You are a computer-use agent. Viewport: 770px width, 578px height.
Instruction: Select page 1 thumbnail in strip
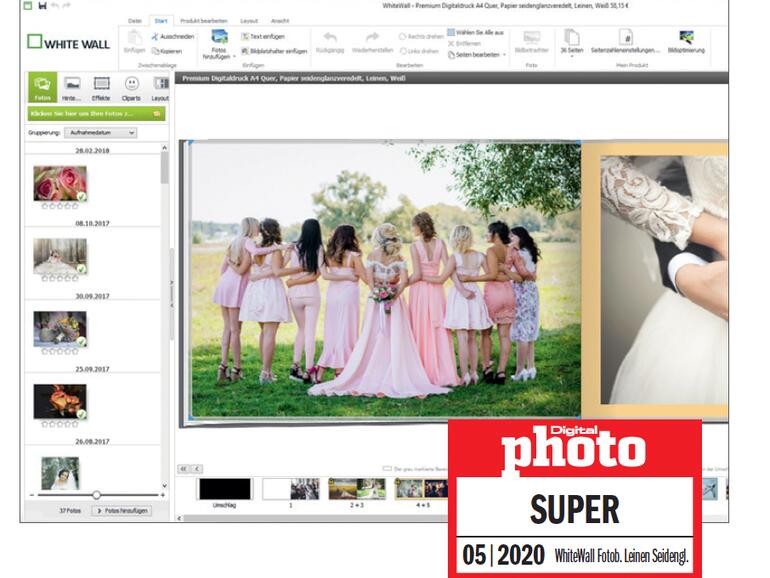(x=291, y=489)
